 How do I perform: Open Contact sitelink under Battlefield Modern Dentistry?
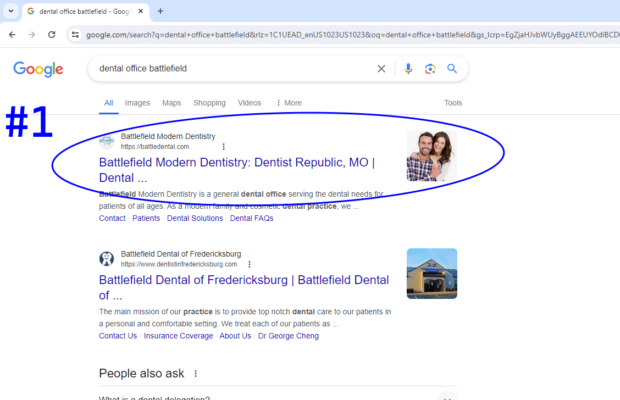112,218
